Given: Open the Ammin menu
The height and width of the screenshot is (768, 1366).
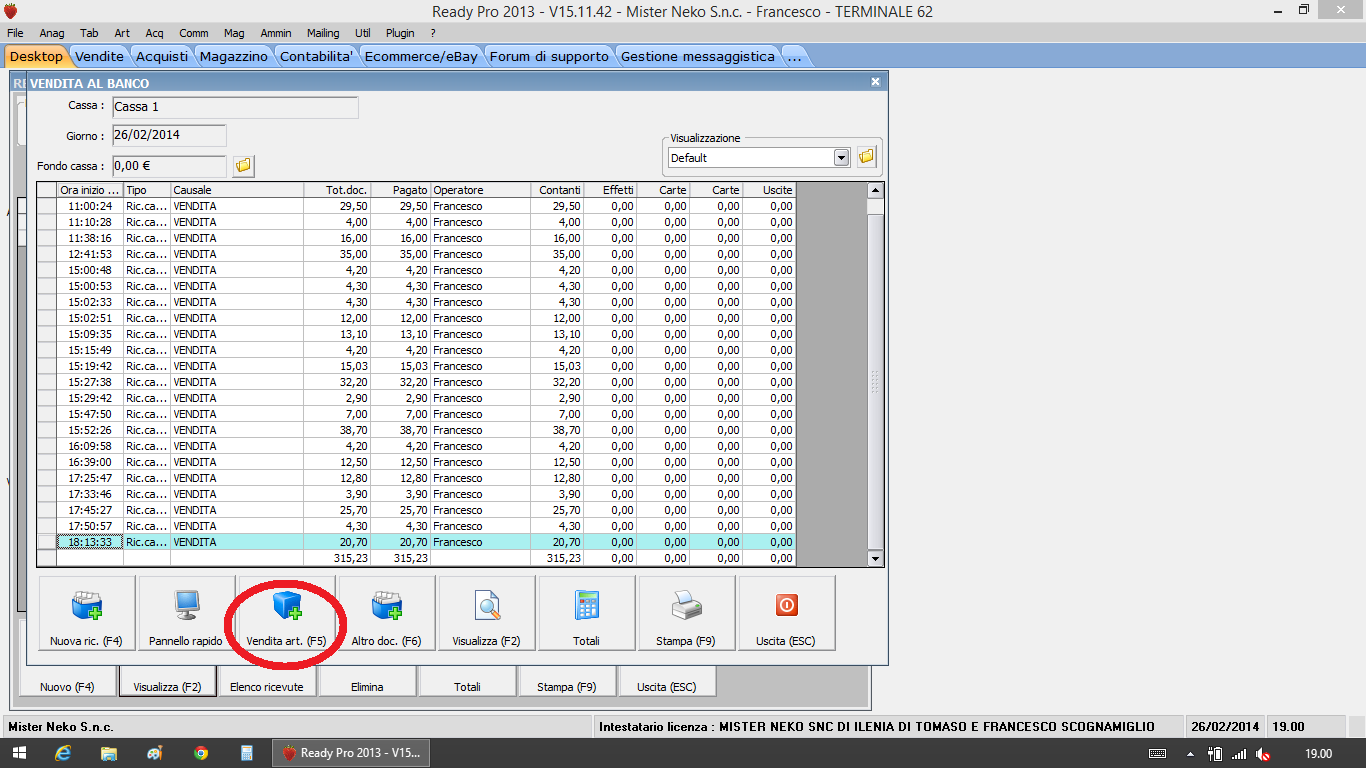Looking at the screenshot, I should 276,33.
